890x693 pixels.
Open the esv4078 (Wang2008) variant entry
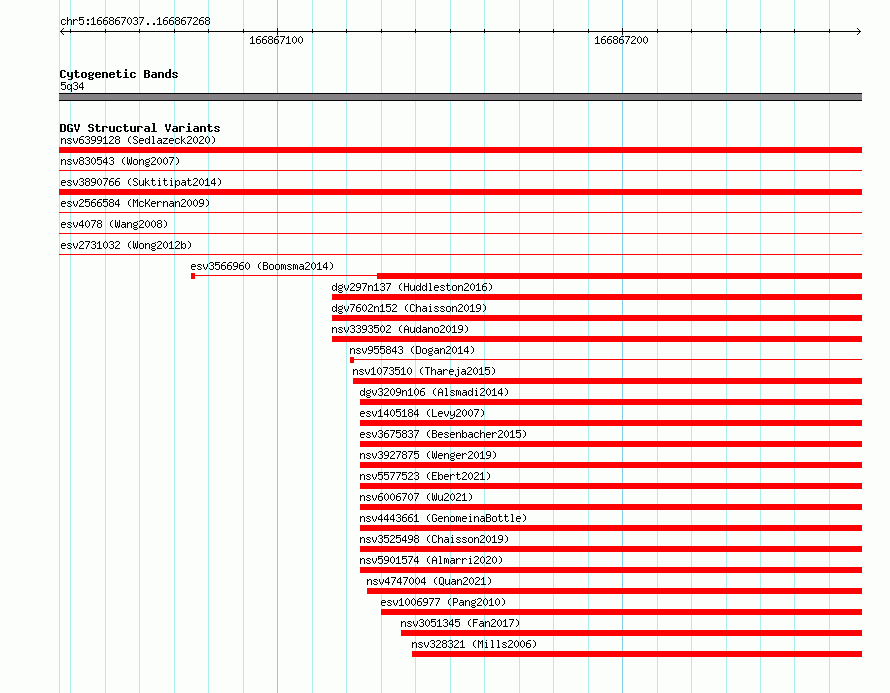coord(114,224)
